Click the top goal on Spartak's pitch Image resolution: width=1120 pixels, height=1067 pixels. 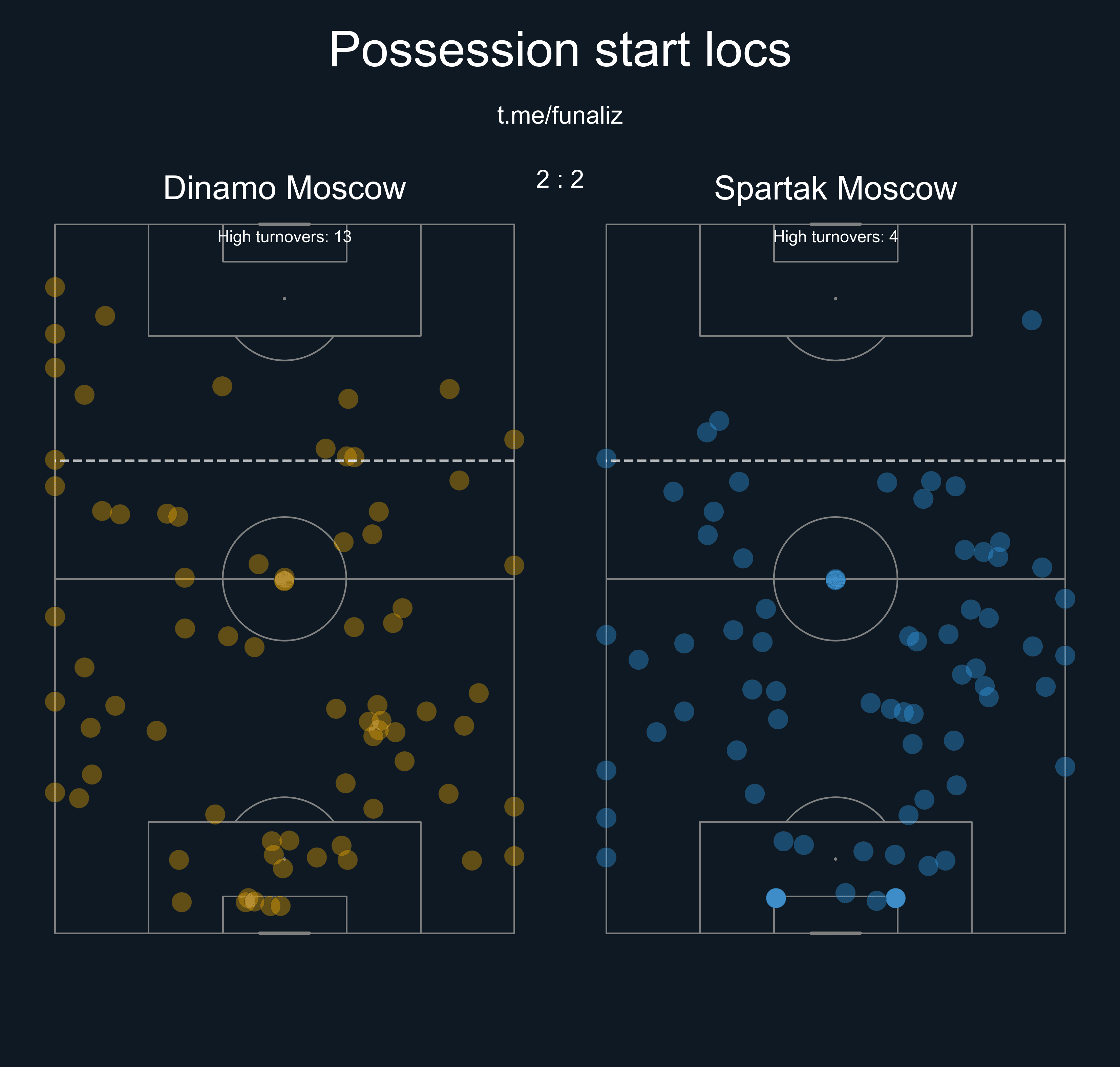pyautogui.click(x=835, y=224)
